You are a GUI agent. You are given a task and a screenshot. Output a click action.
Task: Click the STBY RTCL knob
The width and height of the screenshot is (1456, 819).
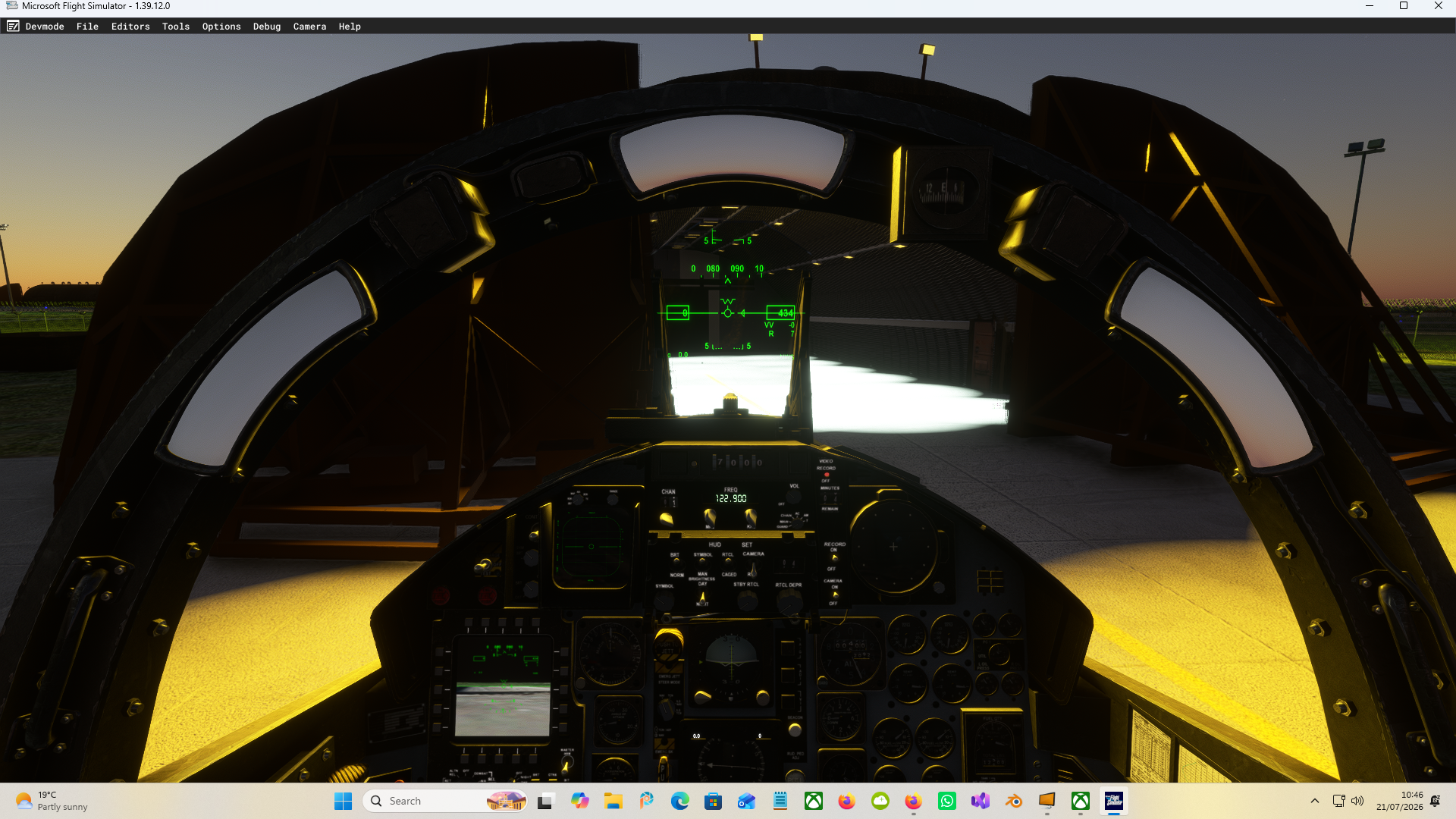(x=747, y=601)
